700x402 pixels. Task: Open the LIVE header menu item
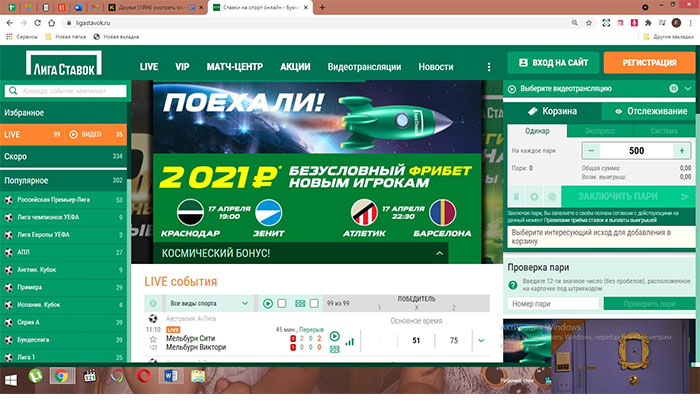click(149, 67)
